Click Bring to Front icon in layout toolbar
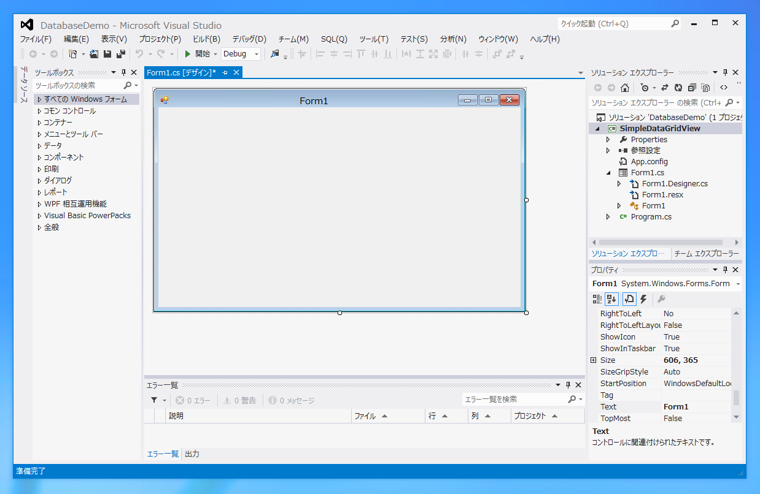760x494 pixels. click(x=497, y=54)
